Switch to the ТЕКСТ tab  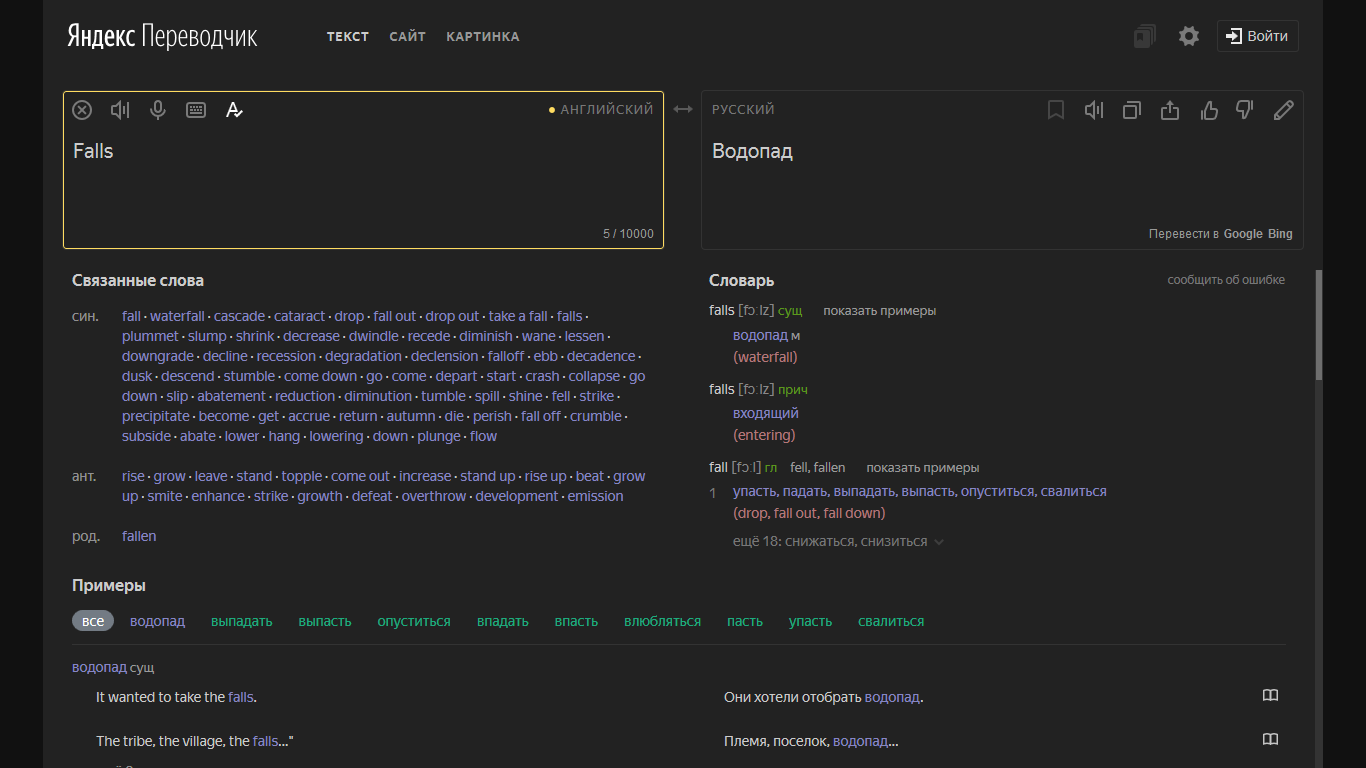tap(348, 36)
